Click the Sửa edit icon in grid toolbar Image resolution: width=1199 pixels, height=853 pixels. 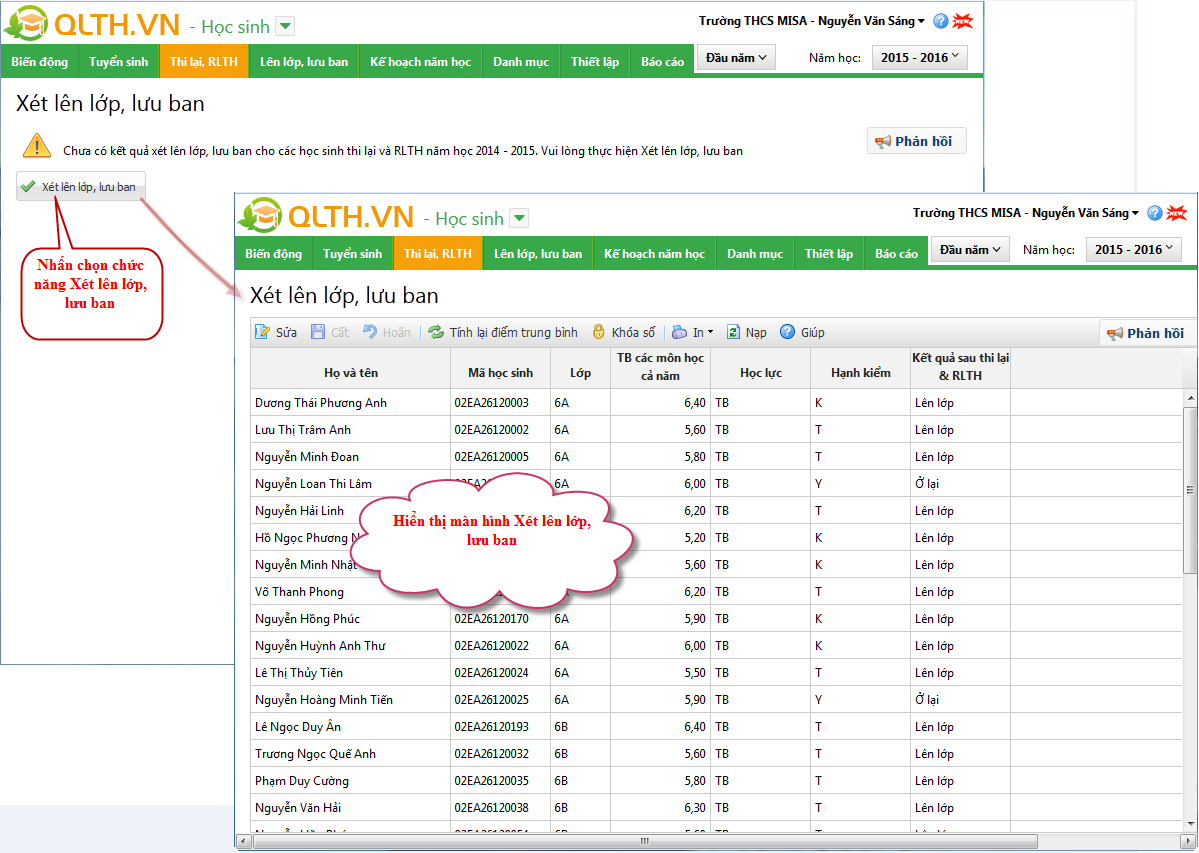pos(263,333)
